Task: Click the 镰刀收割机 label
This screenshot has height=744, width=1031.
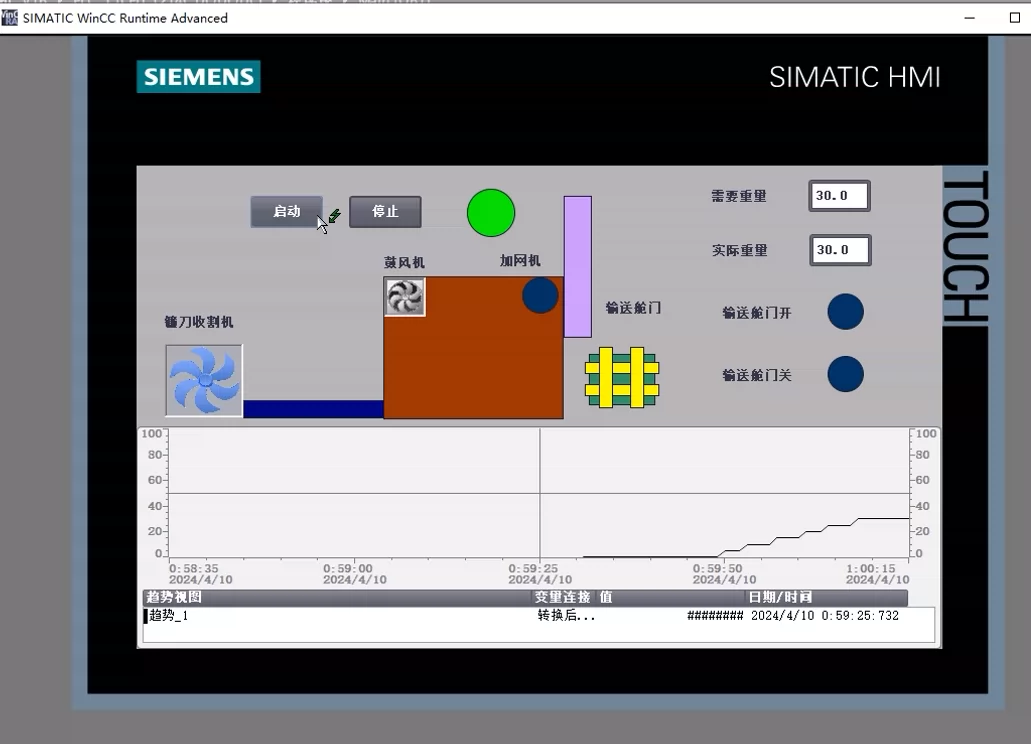Action: click(x=199, y=322)
